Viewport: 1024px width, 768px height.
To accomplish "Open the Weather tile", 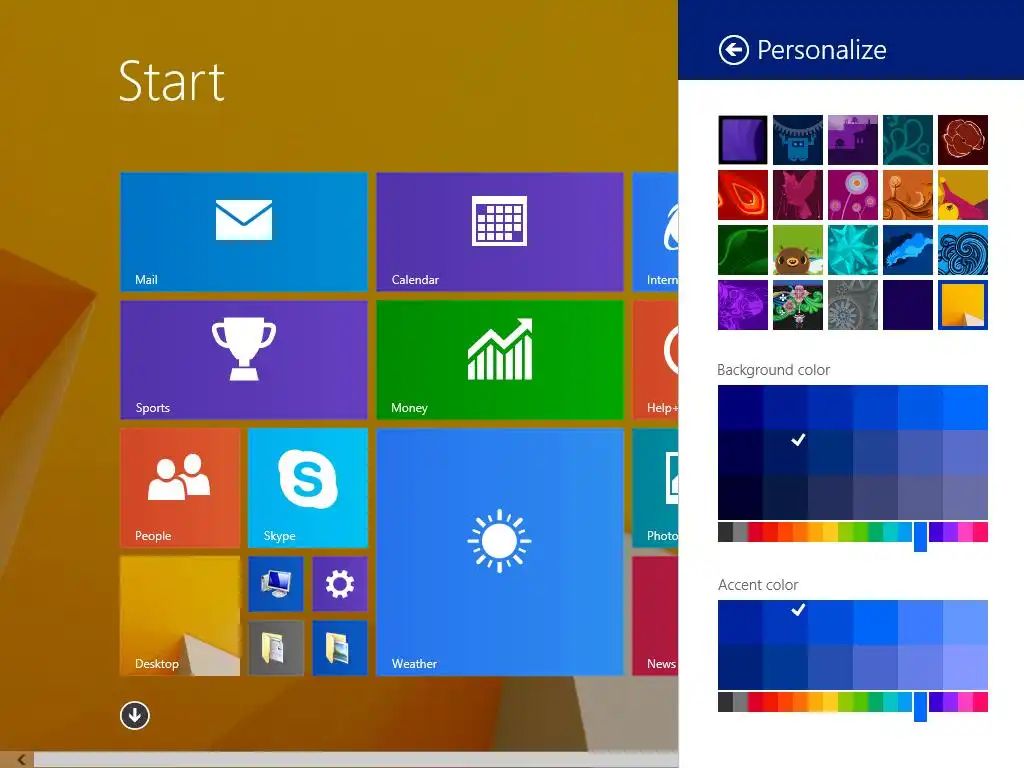I will [500, 551].
